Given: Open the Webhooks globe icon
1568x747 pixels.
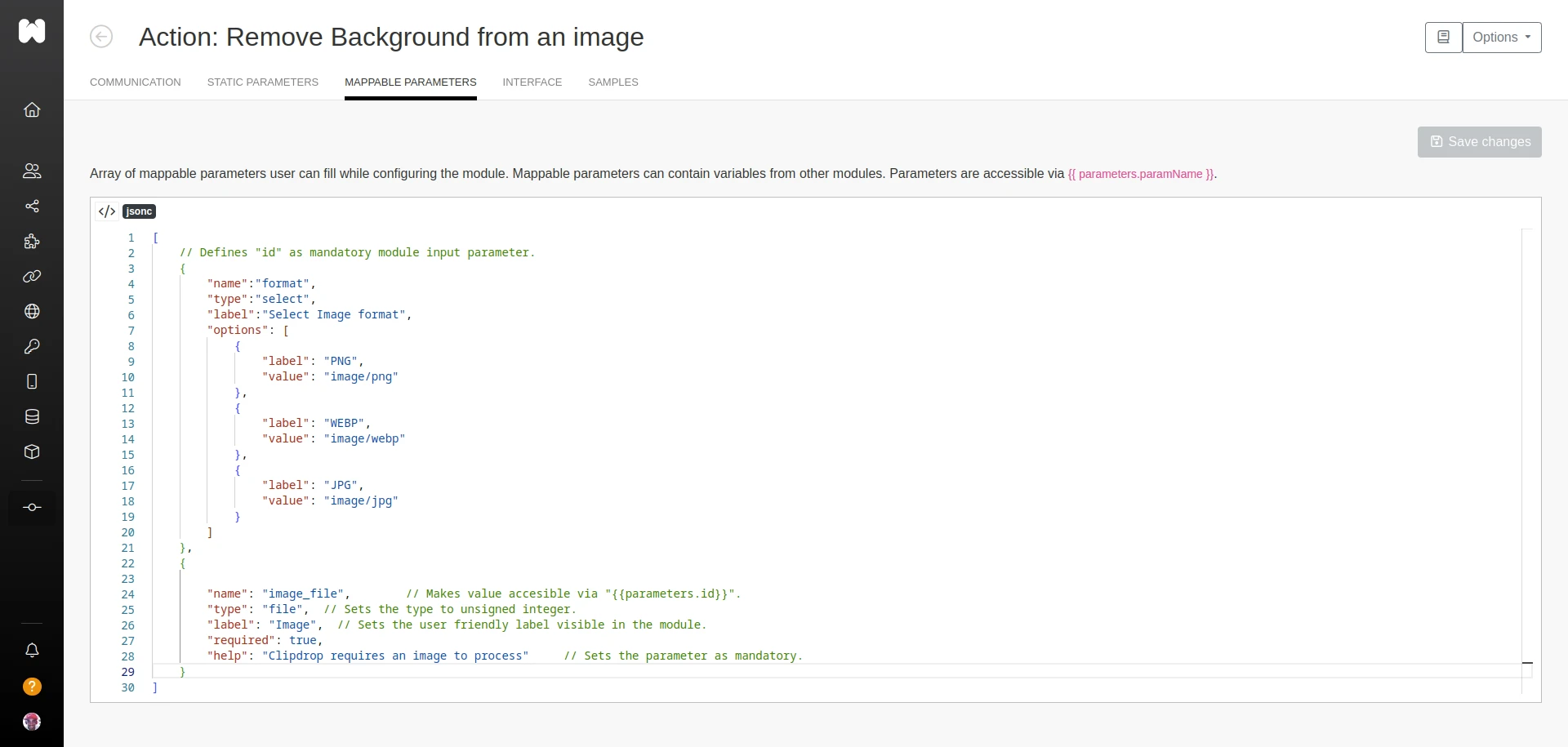Looking at the screenshot, I should 32,311.
